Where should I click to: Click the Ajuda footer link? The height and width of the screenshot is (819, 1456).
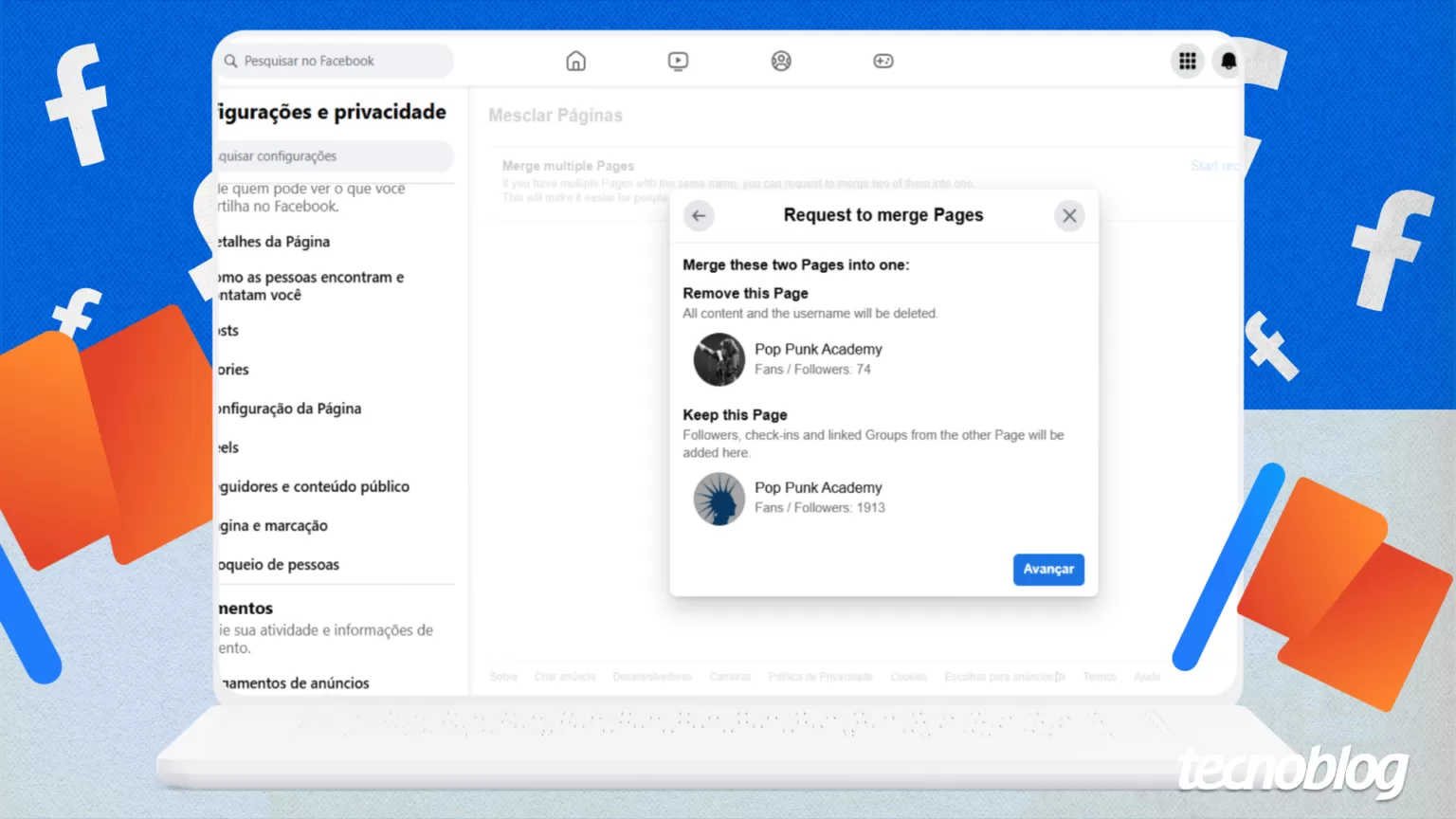coord(1147,677)
